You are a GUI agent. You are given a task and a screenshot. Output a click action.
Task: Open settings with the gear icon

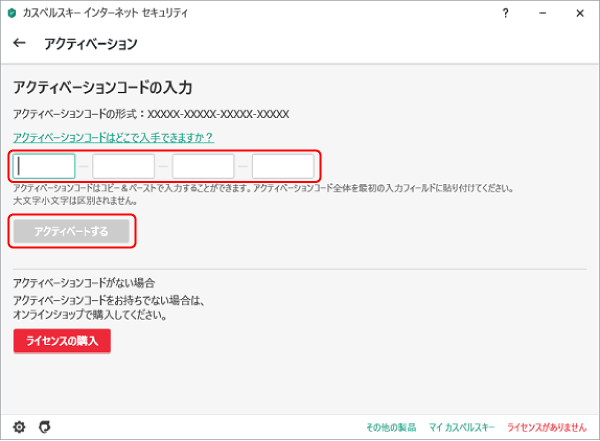point(19,427)
